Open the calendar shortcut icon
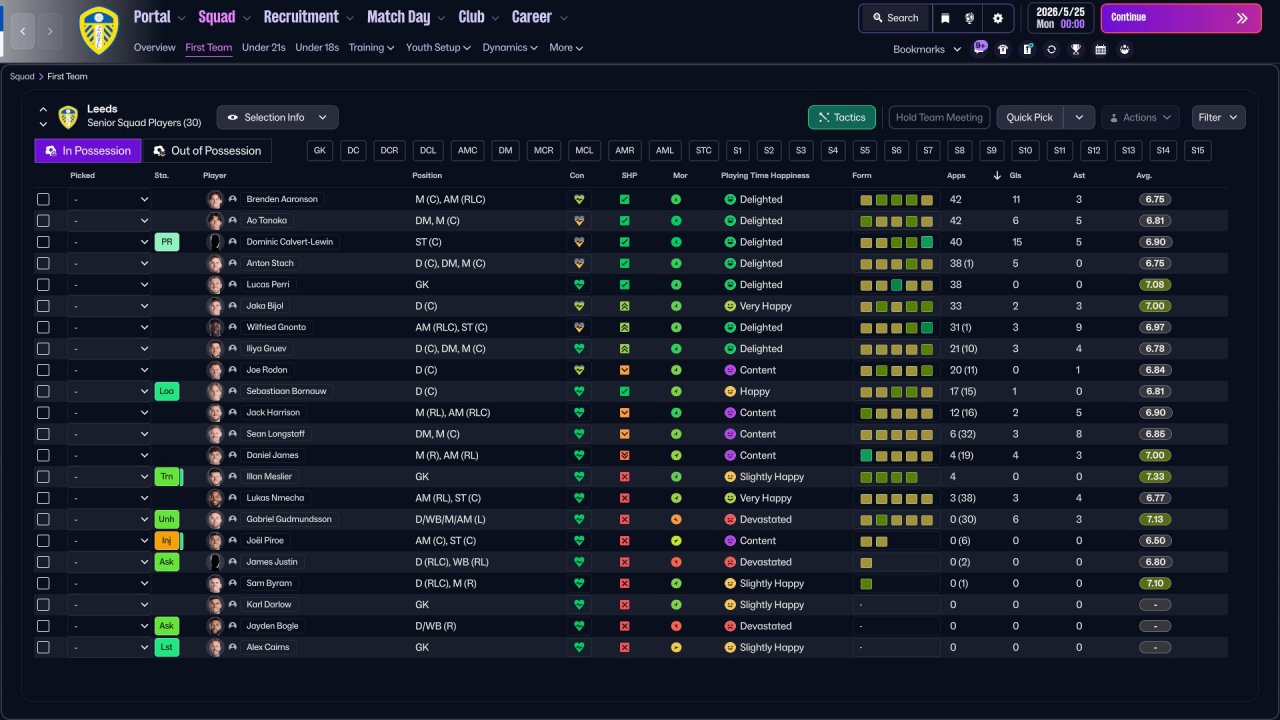1280x720 pixels. coord(1100,49)
